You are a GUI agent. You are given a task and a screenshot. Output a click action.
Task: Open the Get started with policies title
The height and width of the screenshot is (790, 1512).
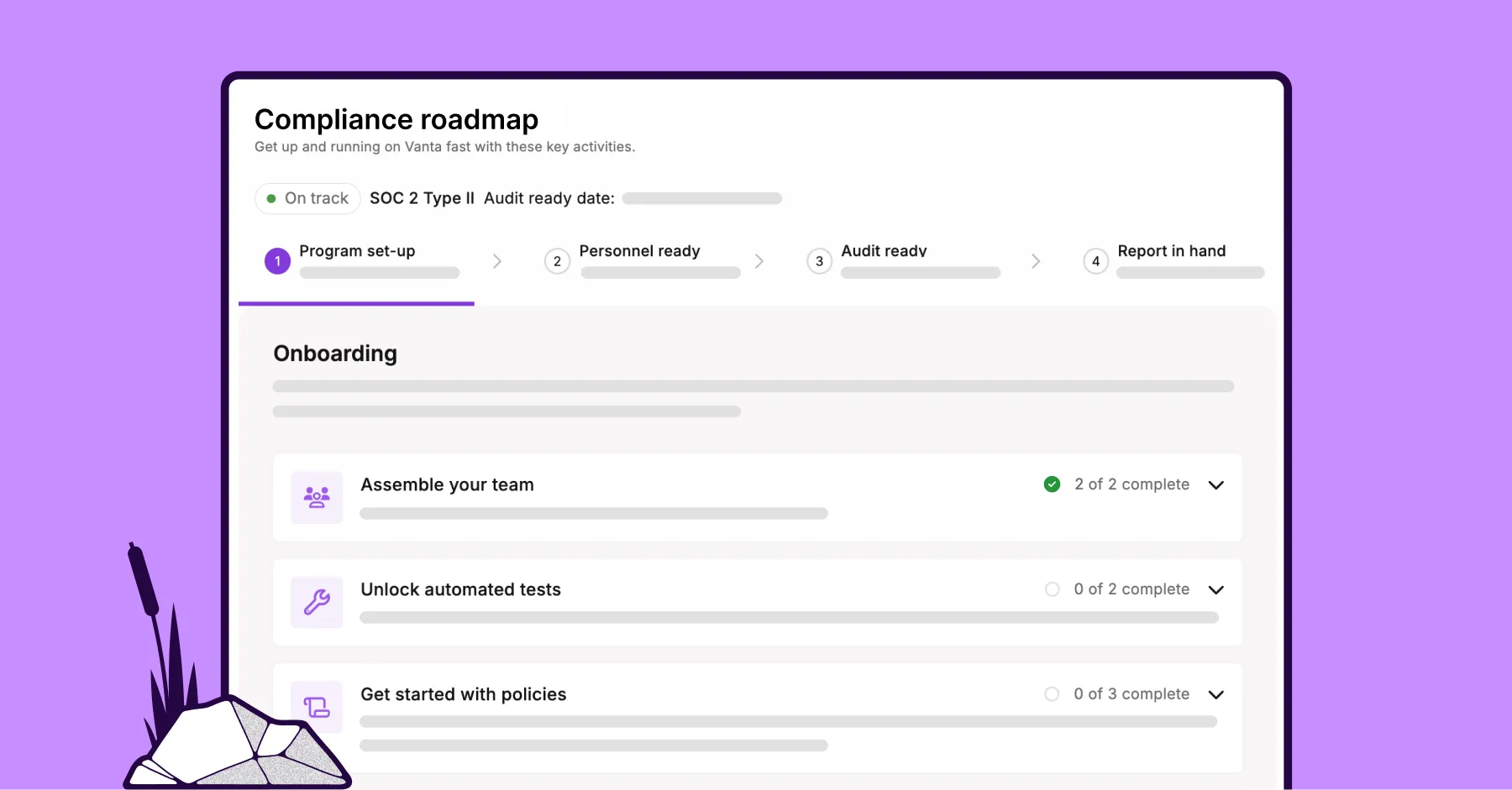pyautogui.click(x=463, y=695)
